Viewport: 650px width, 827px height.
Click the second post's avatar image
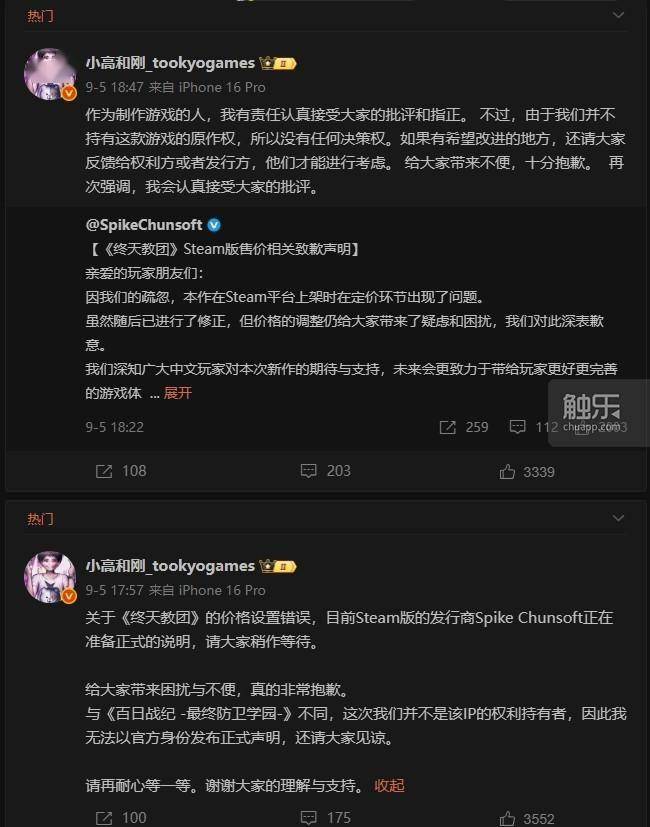click(50, 577)
